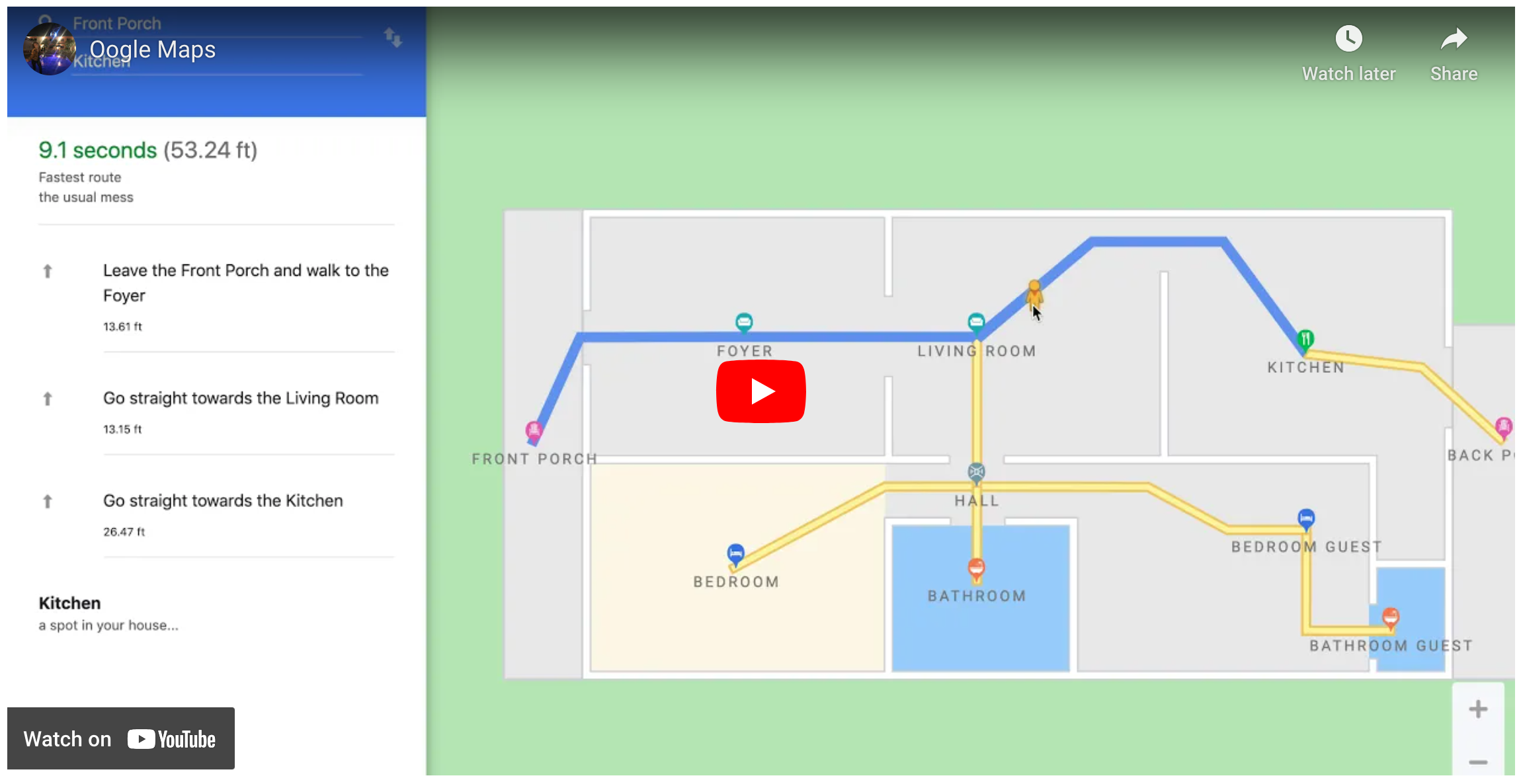Click the '26.47 ft' distance

[124, 531]
